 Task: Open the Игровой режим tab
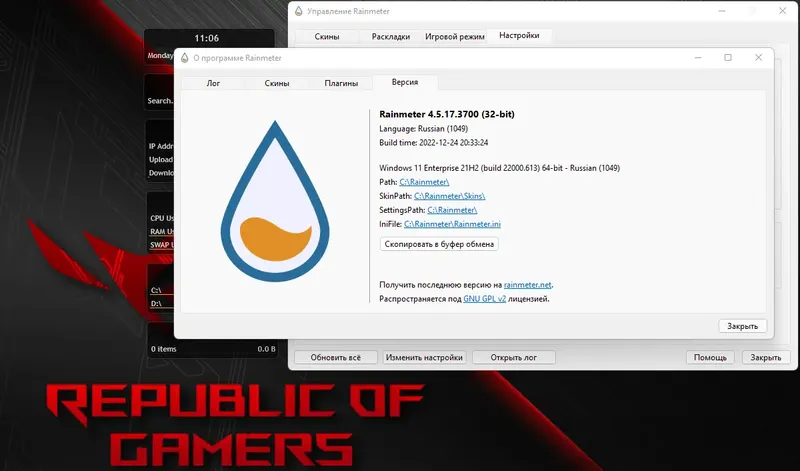[455, 37]
